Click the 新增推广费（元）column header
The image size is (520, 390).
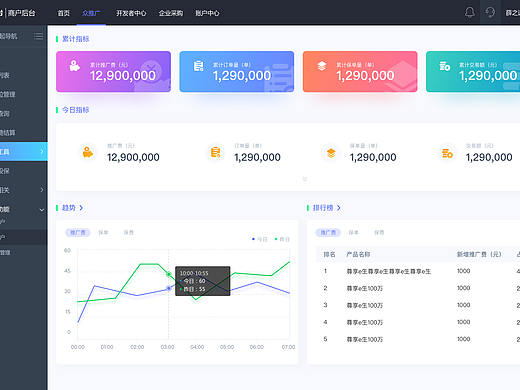coord(479,254)
